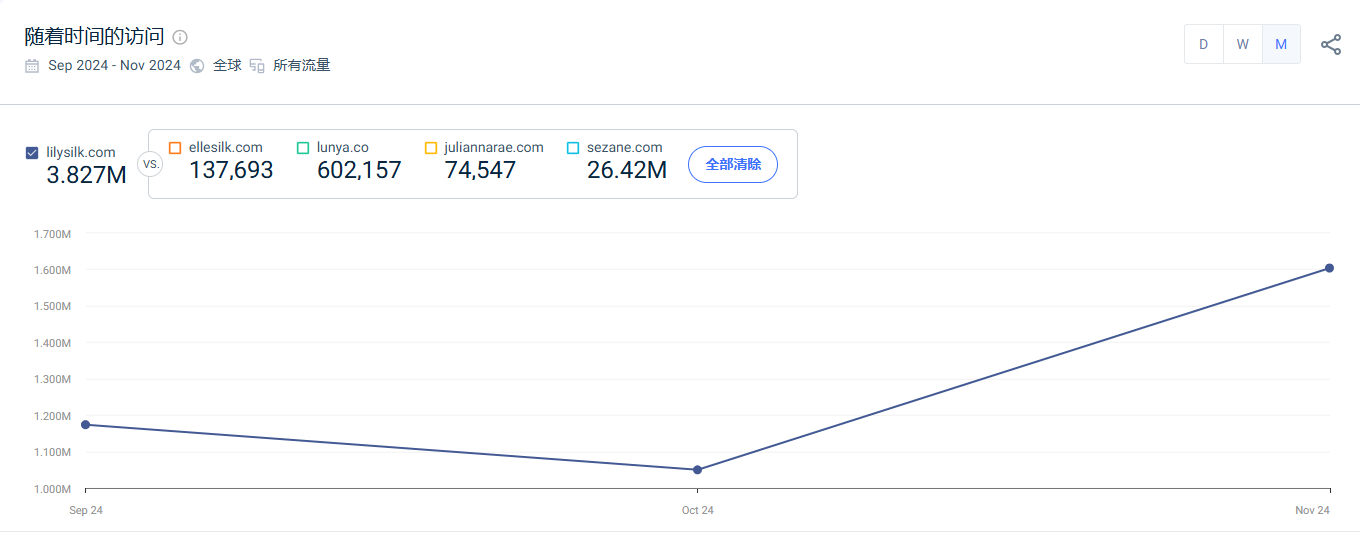Check the sezane.com checkbox
The image size is (1360, 535).
click(573, 148)
